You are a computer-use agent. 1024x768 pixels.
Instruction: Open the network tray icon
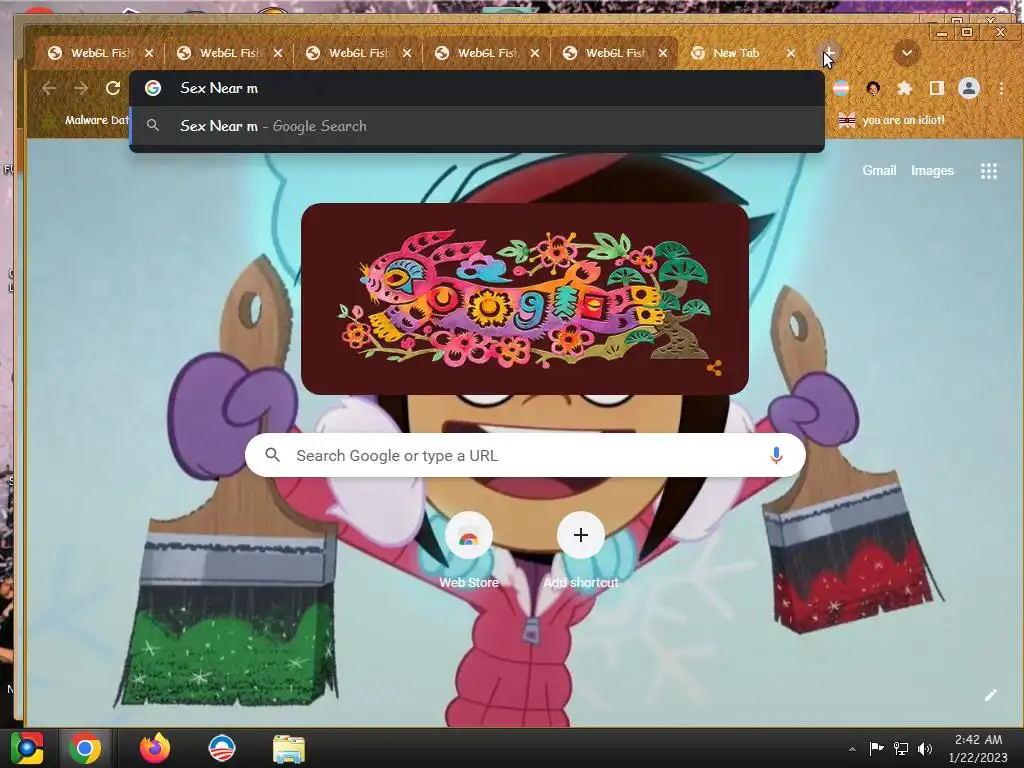(901, 748)
